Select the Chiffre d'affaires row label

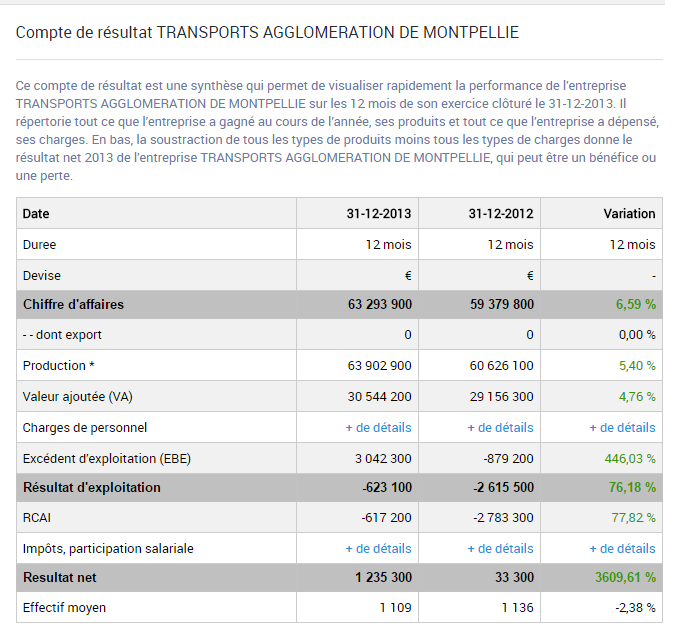73,304
